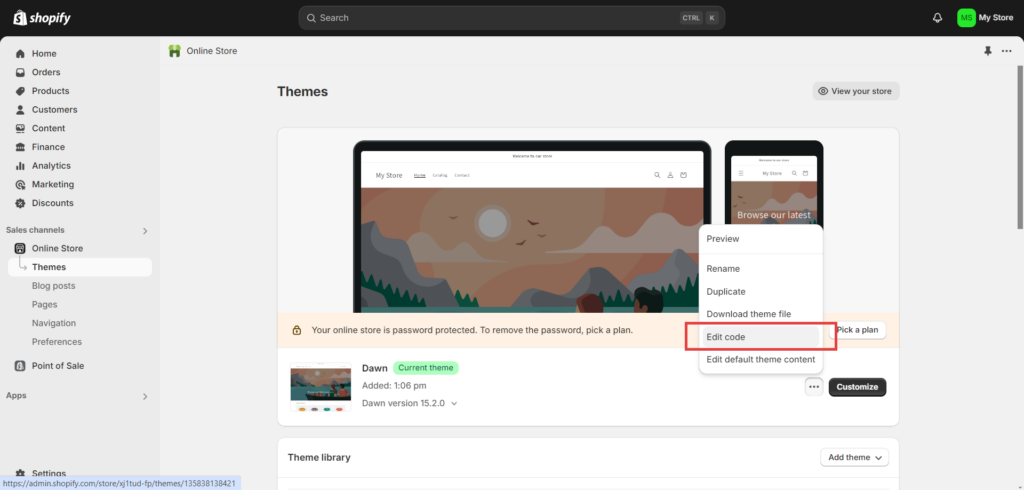Pin the Online Store page icon
This screenshot has height=490, width=1024.
[988, 51]
